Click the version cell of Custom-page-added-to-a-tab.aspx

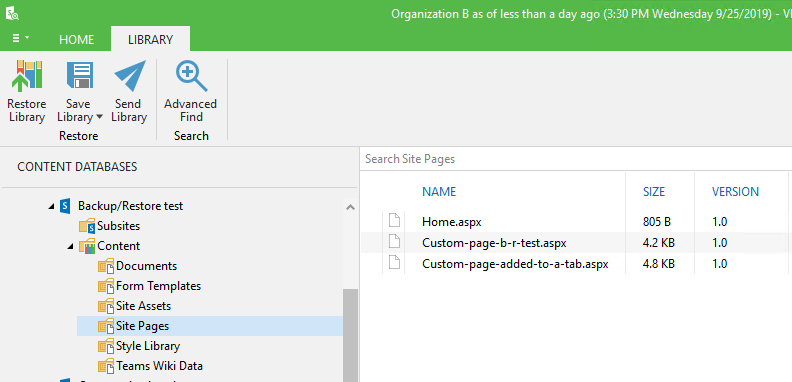click(x=719, y=264)
